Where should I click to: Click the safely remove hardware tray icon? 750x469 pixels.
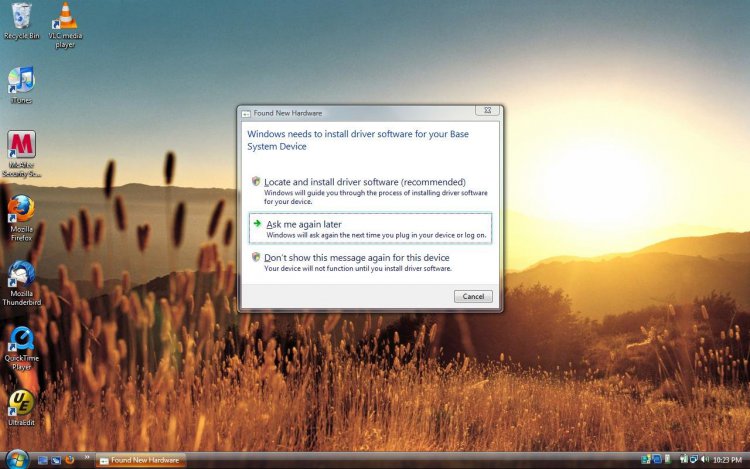tap(668, 460)
